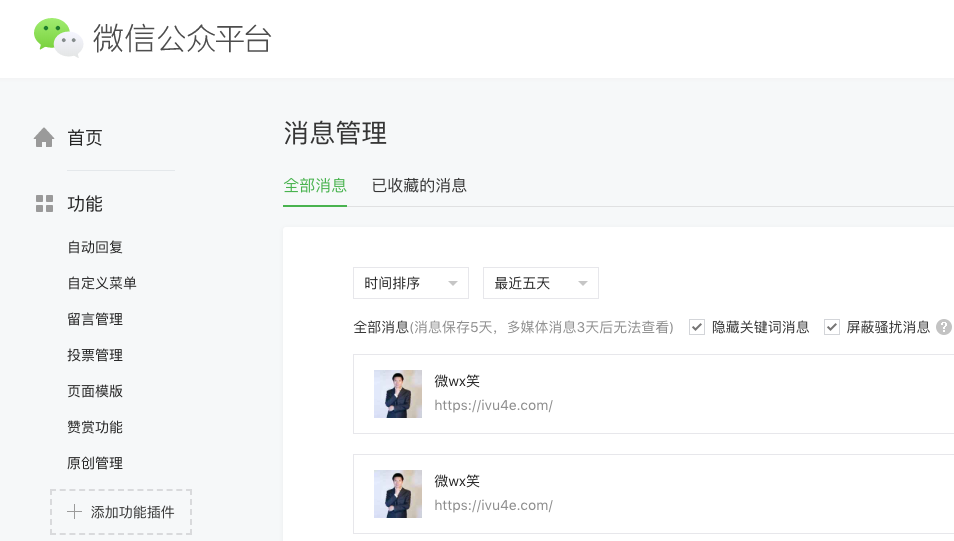
Task: Open 投票管理 in the sidebar
Action: click(95, 355)
